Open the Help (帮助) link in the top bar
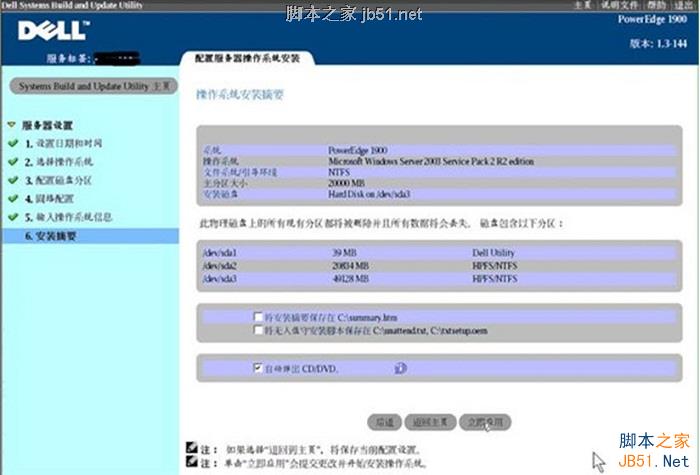 point(656,5)
